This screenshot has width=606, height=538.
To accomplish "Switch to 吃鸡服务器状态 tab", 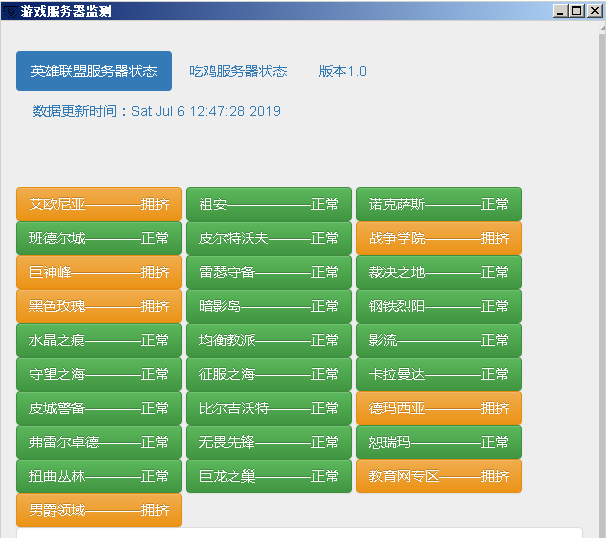I will click(238, 71).
